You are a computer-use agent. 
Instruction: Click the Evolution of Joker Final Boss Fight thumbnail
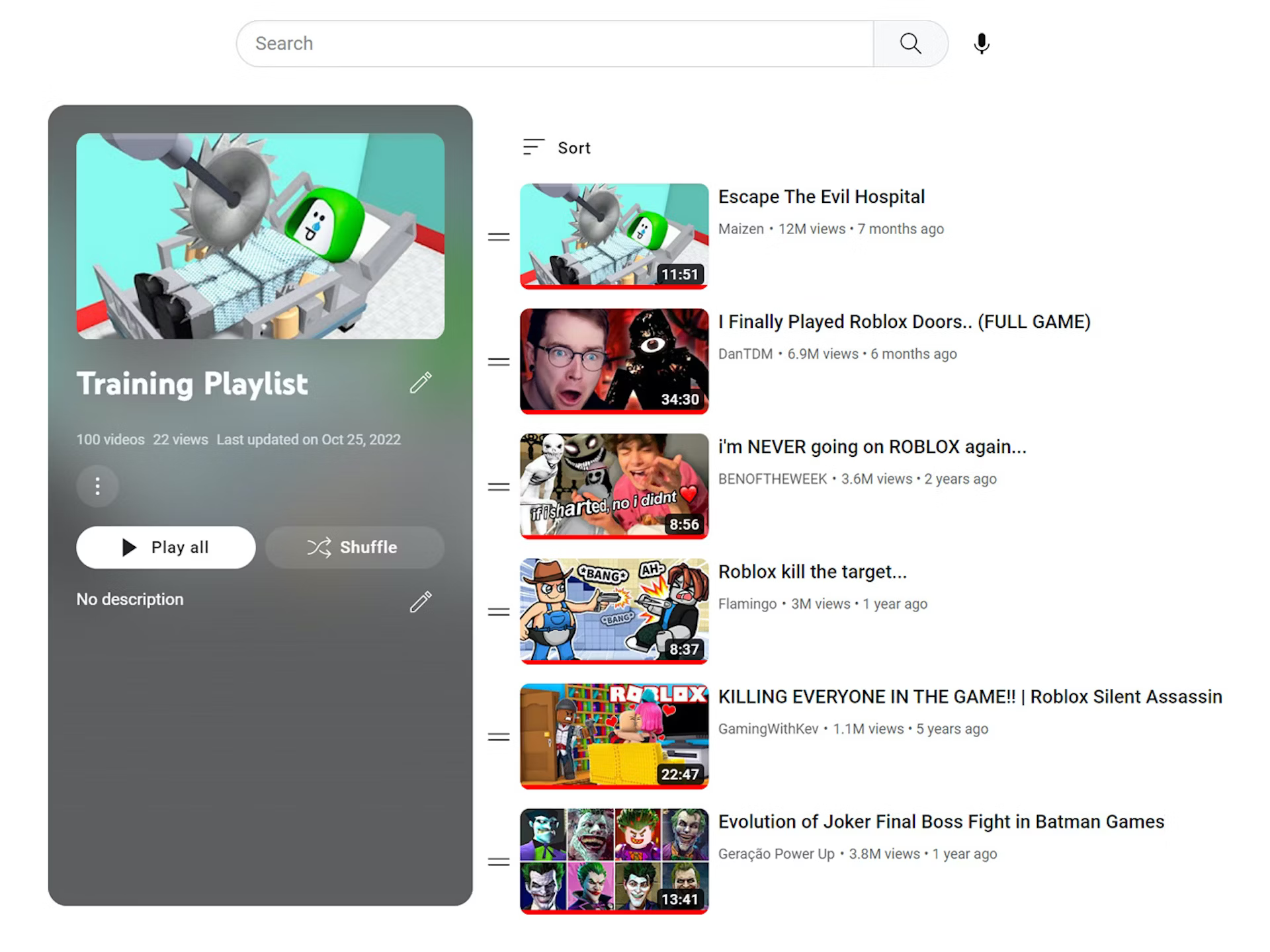pyautogui.click(x=611, y=856)
